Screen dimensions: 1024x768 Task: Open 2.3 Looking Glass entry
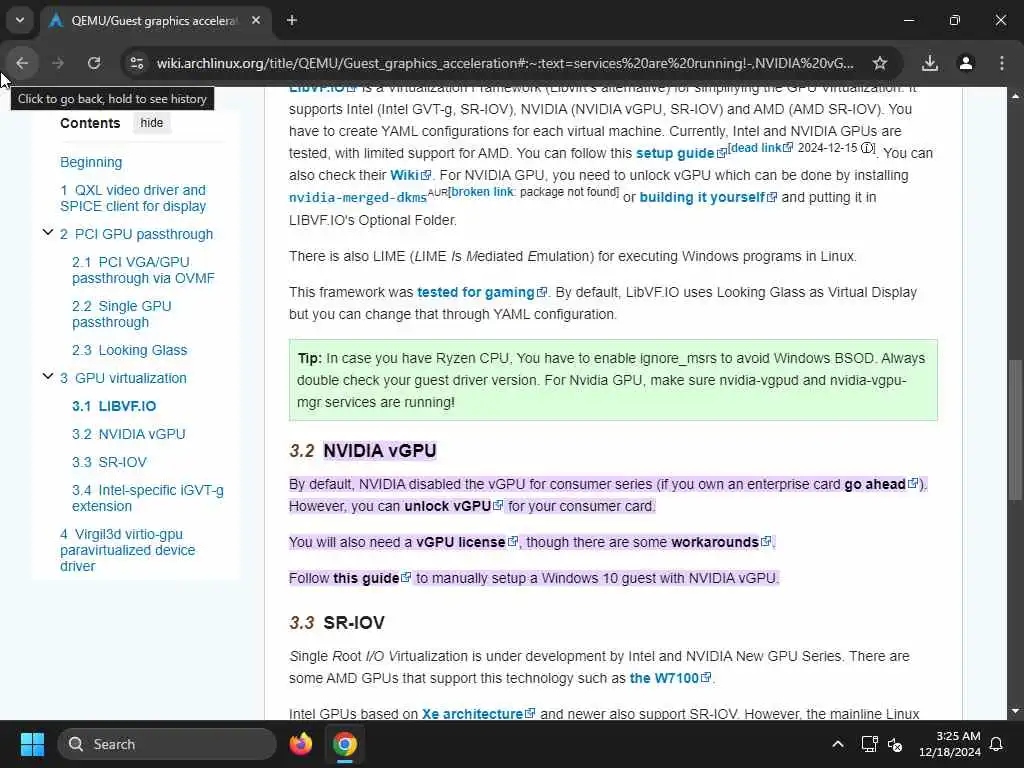click(129, 350)
